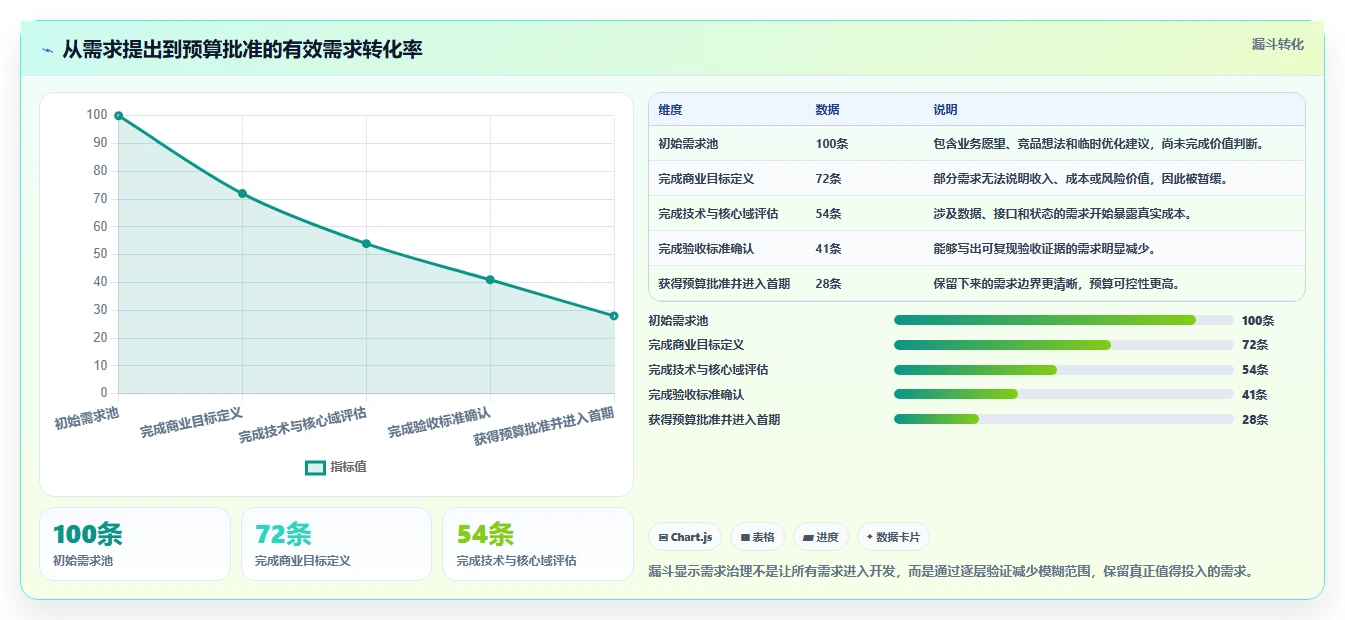Click the 维度 column header

[x=670, y=109]
